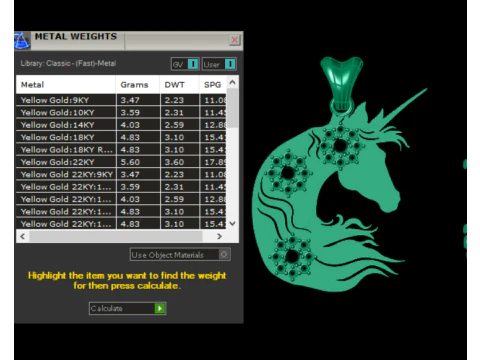Click the 17.8 SPG value

point(215,162)
